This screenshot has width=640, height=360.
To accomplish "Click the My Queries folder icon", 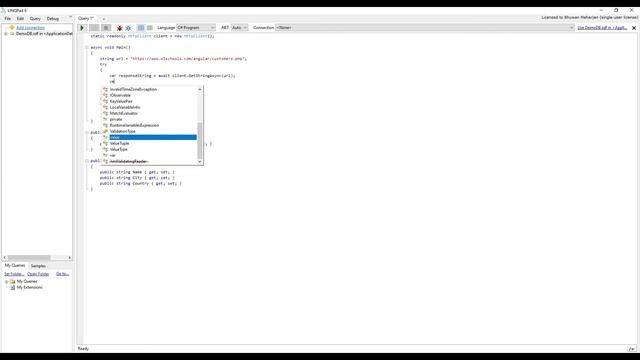I will point(12,282).
